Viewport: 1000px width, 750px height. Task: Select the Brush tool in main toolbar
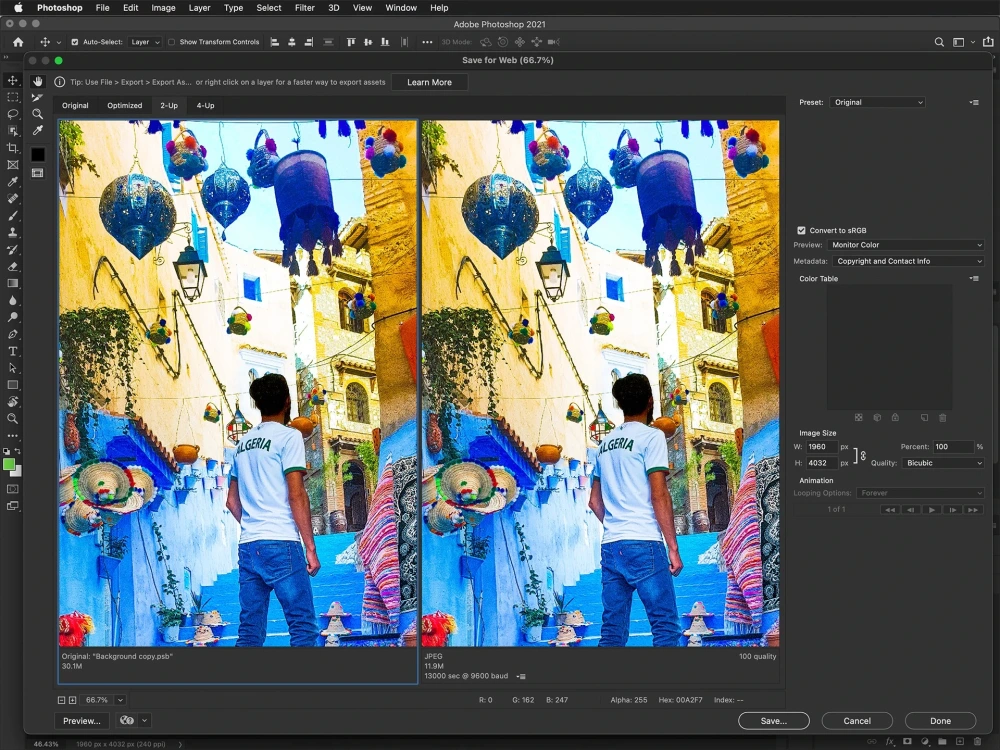coord(12,216)
